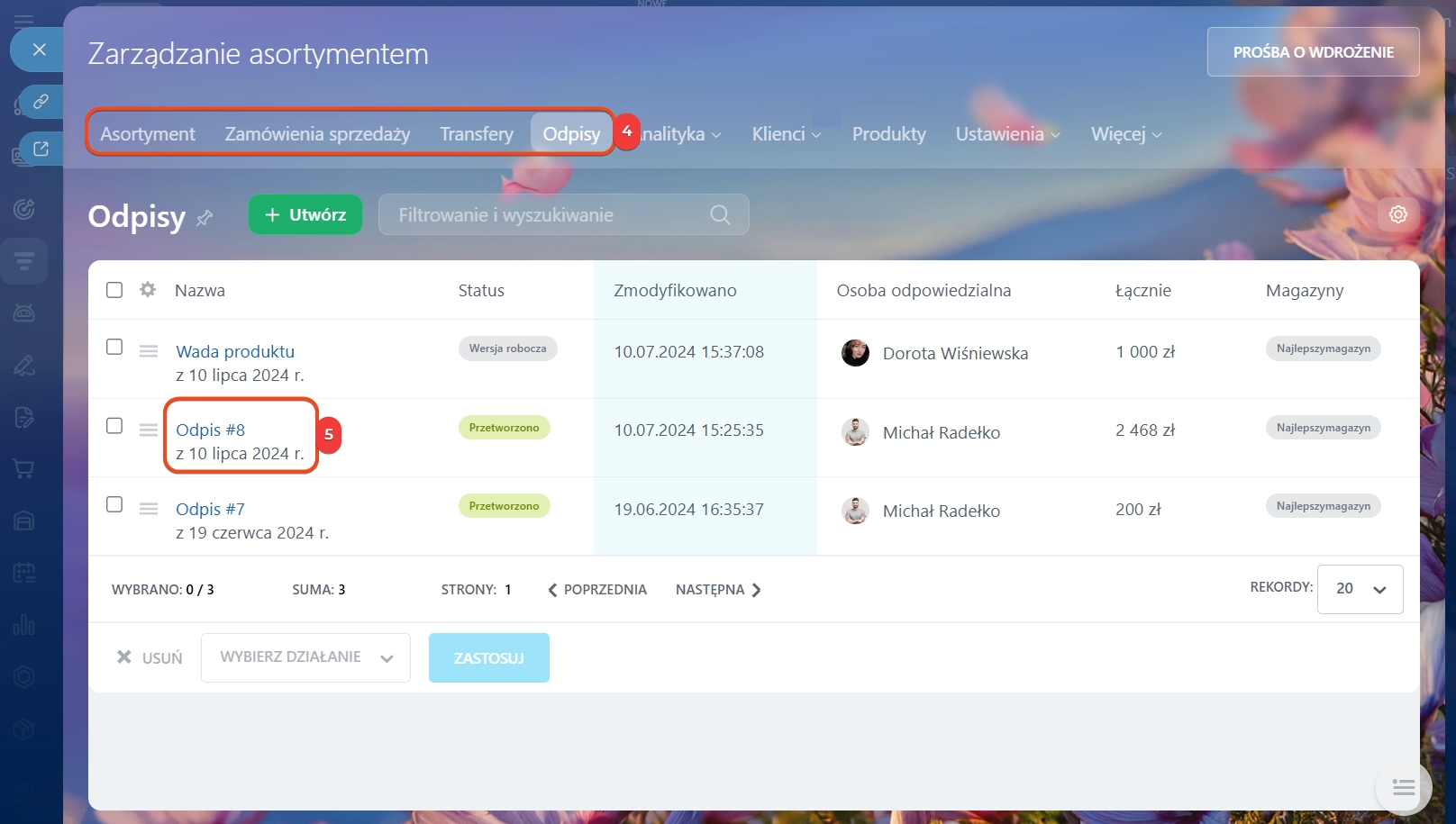Viewport: 1456px width, 824px height.
Task: Click the Wersja robocza status badge
Action: 507,349
